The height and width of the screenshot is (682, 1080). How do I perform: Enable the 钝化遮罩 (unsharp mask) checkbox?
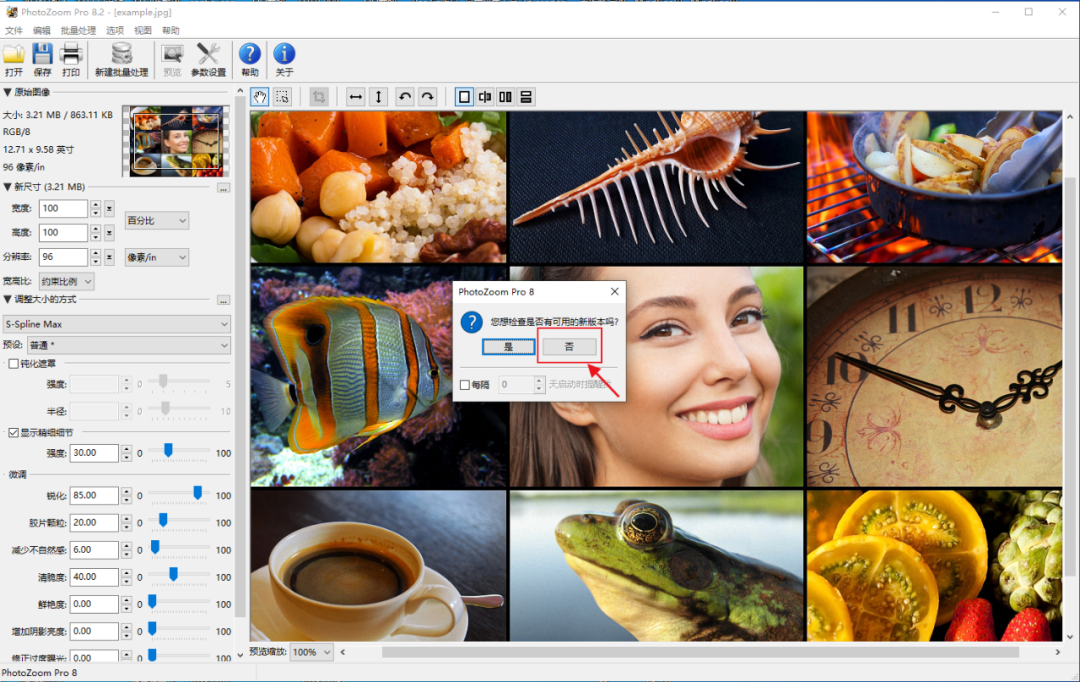pyautogui.click(x=13, y=364)
